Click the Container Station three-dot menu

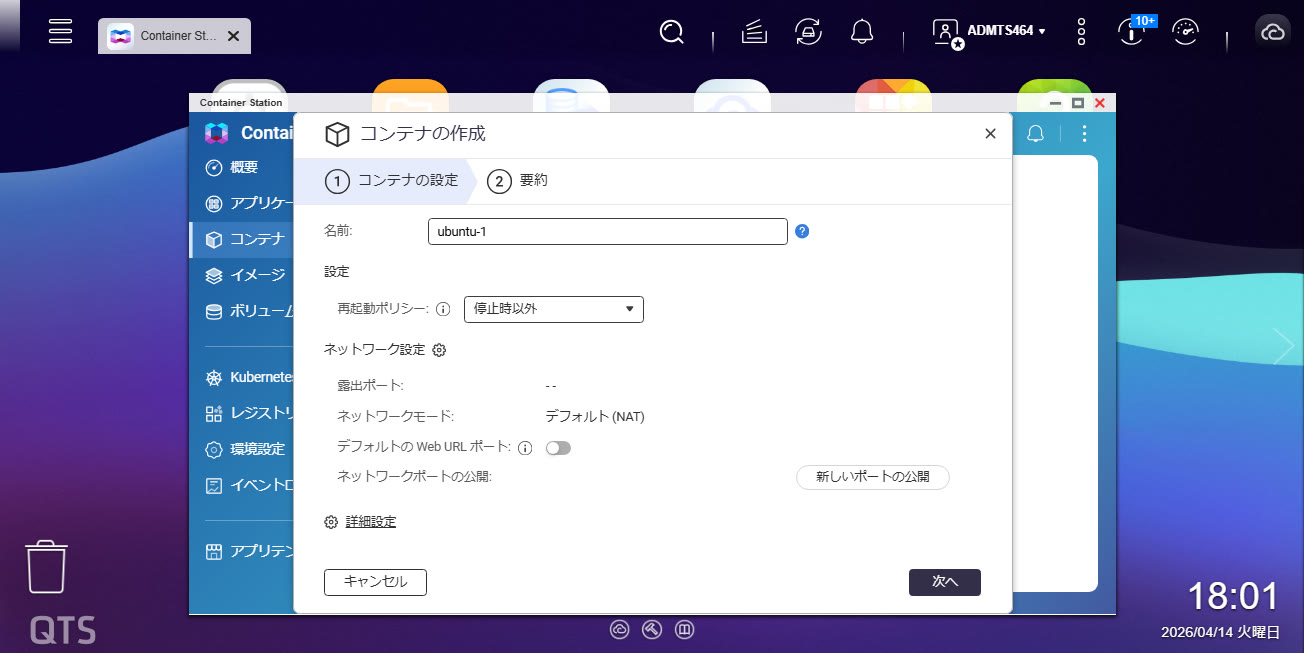(x=1084, y=133)
